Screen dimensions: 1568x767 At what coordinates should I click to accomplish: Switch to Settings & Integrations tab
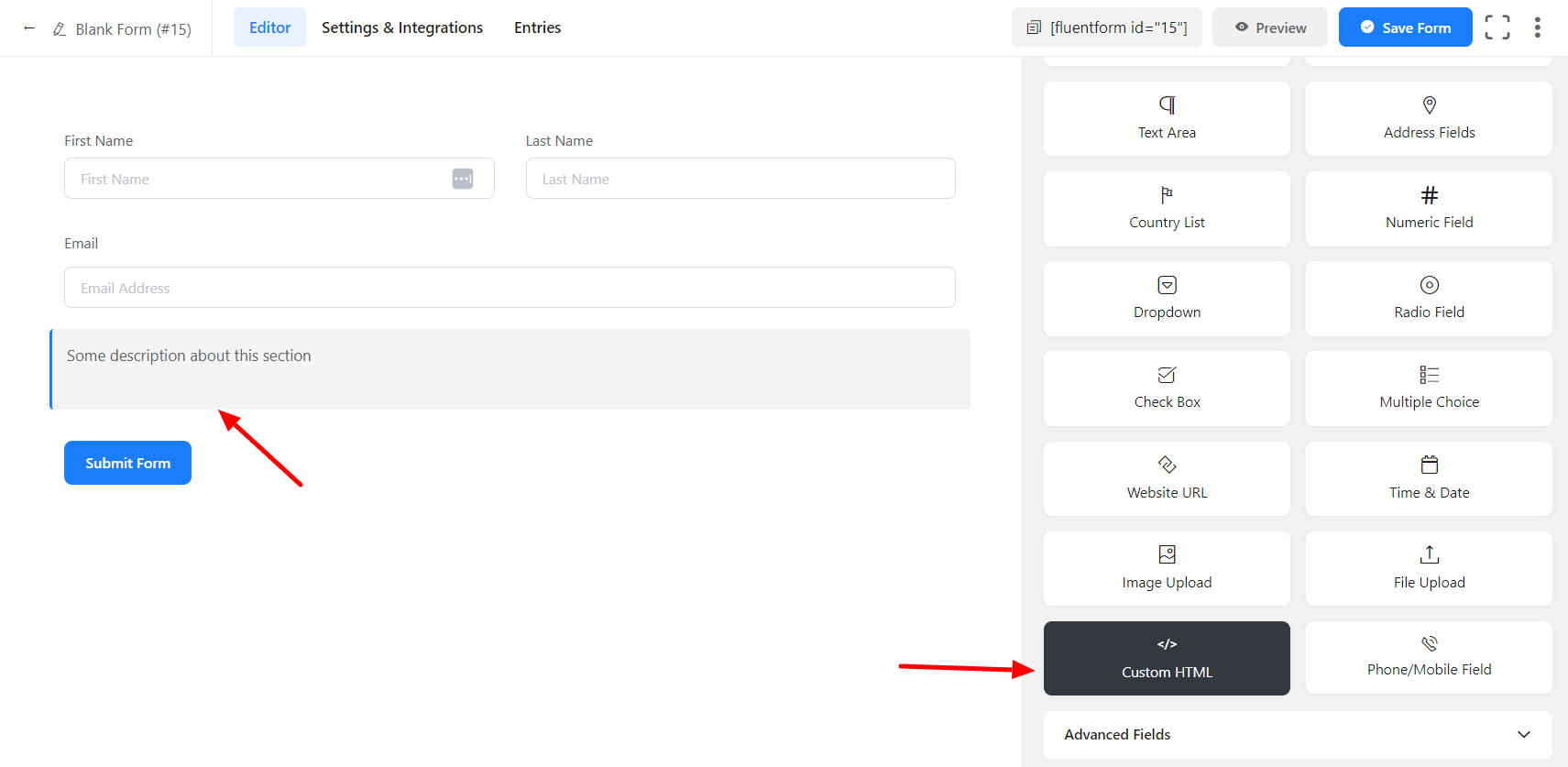tap(401, 27)
